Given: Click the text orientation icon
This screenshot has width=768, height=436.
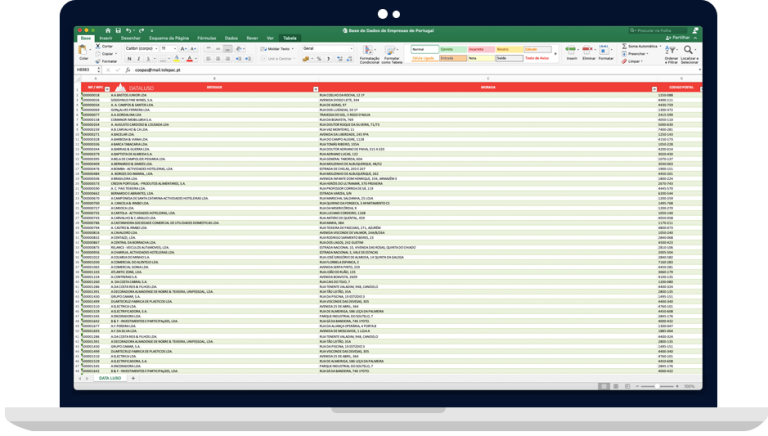Looking at the screenshot, I should pyautogui.click(x=239, y=49).
